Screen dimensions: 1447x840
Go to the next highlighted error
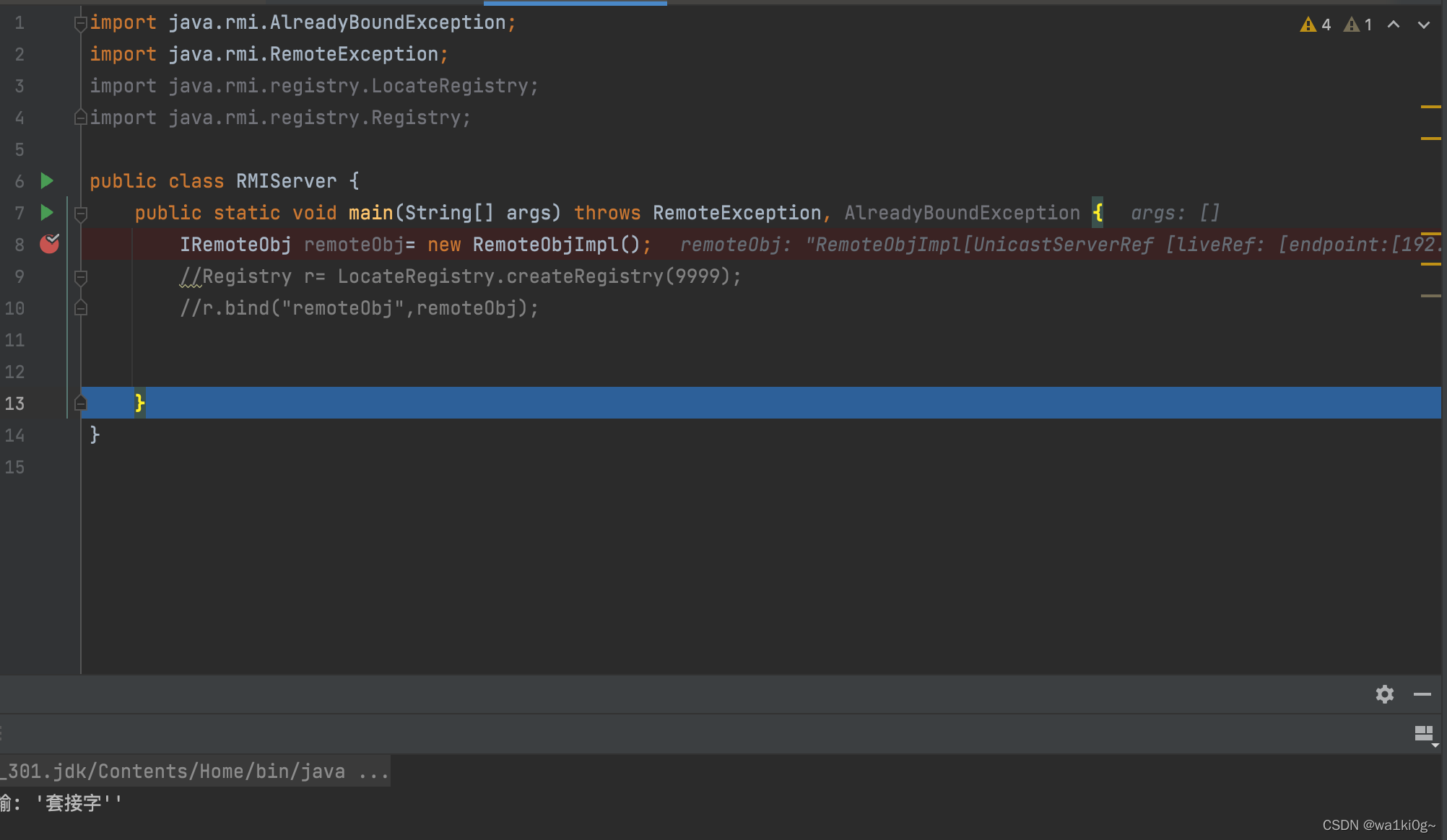tap(1424, 25)
